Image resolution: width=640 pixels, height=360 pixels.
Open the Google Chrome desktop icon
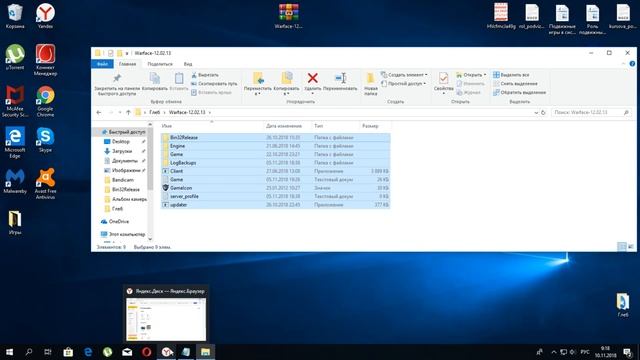click(x=45, y=101)
